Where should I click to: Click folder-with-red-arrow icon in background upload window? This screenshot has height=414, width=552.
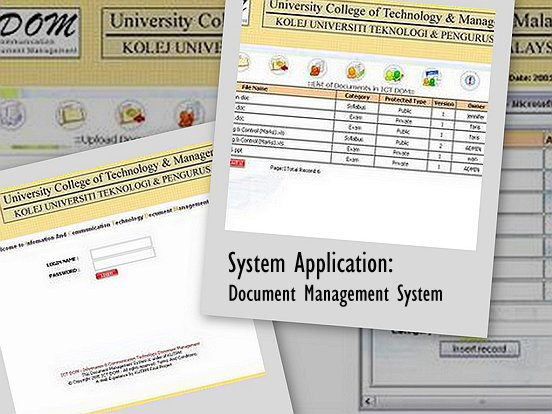point(131,114)
